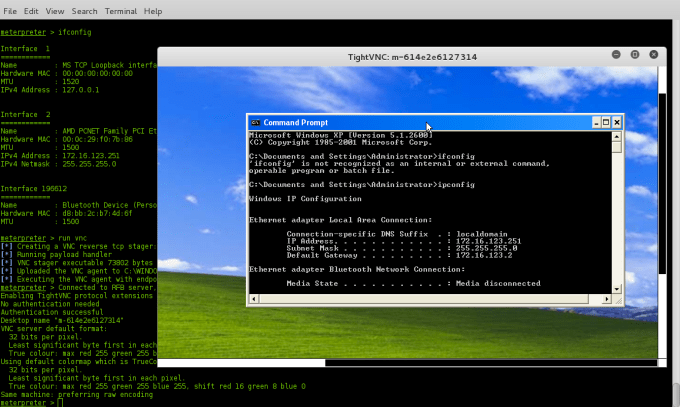Open the View menu
This screenshot has width=680, height=407.
coord(57,11)
